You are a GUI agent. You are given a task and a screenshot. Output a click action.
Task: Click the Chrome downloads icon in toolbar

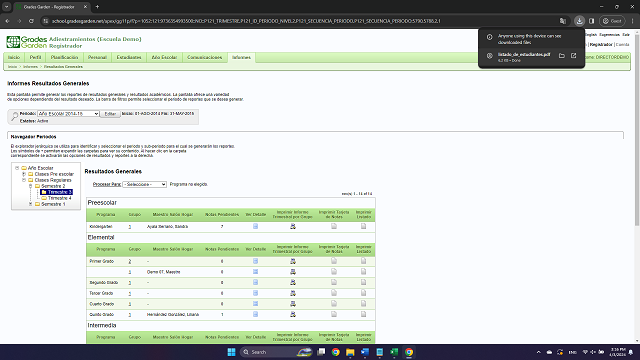pyautogui.click(x=579, y=21)
